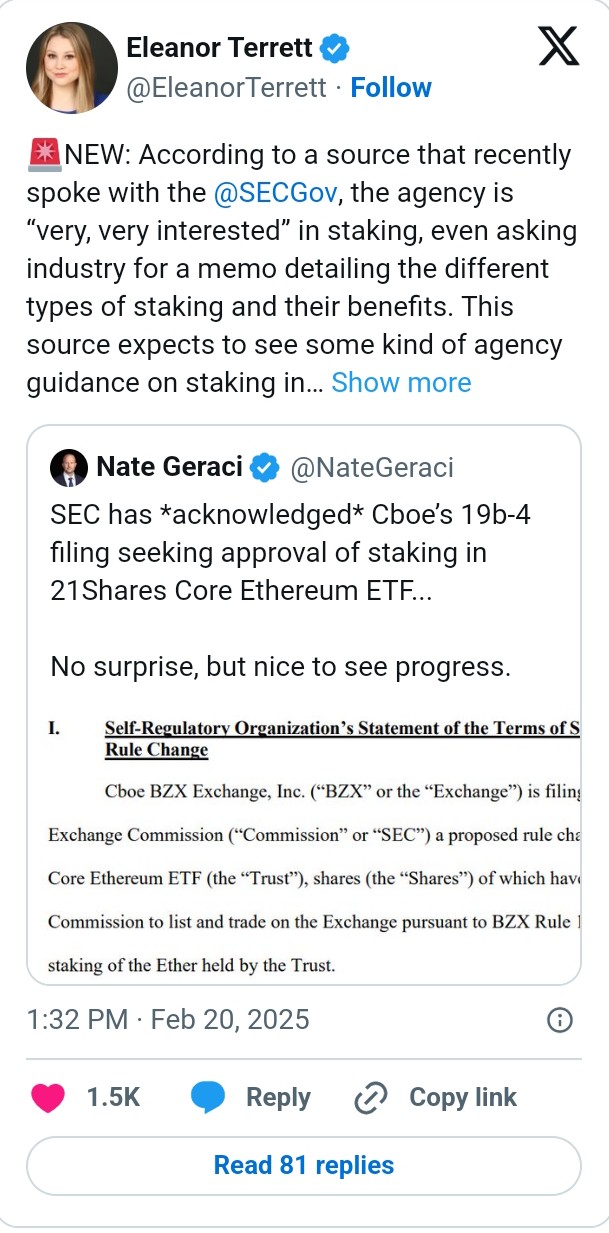609x1233 pixels.
Task: Open X home via the X logo
Action: pyautogui.click(x=557, y=45)
